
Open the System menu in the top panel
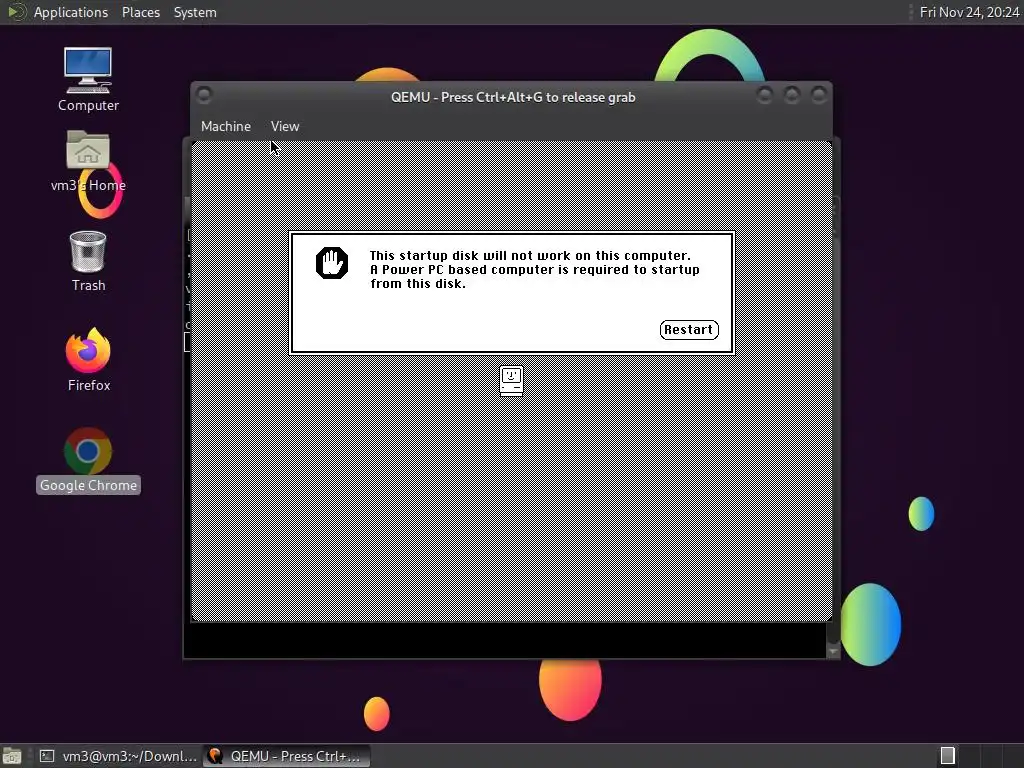(195, 12)
